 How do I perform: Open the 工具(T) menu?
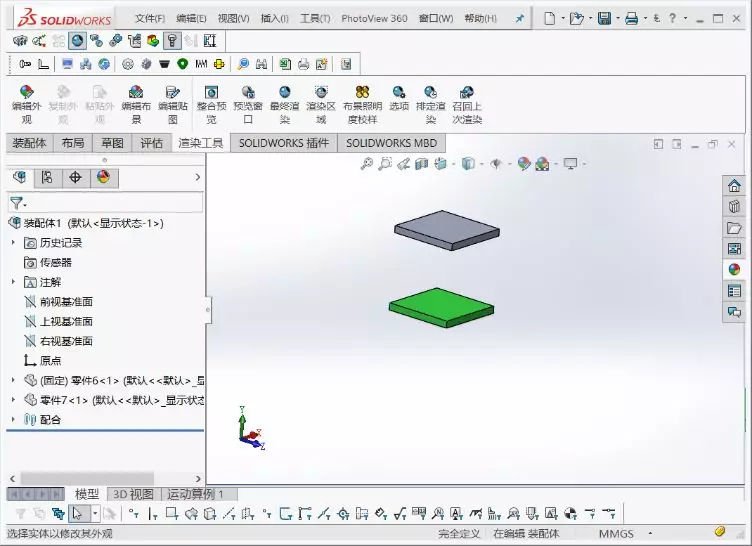(x=315, y=19)
